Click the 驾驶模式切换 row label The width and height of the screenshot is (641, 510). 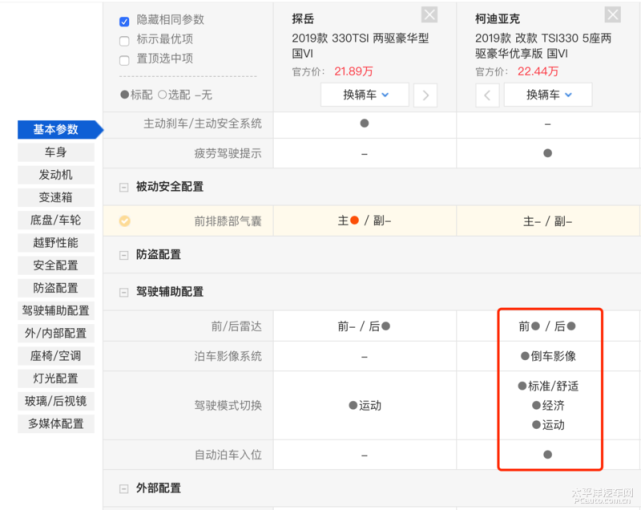[x=228, y=406]
